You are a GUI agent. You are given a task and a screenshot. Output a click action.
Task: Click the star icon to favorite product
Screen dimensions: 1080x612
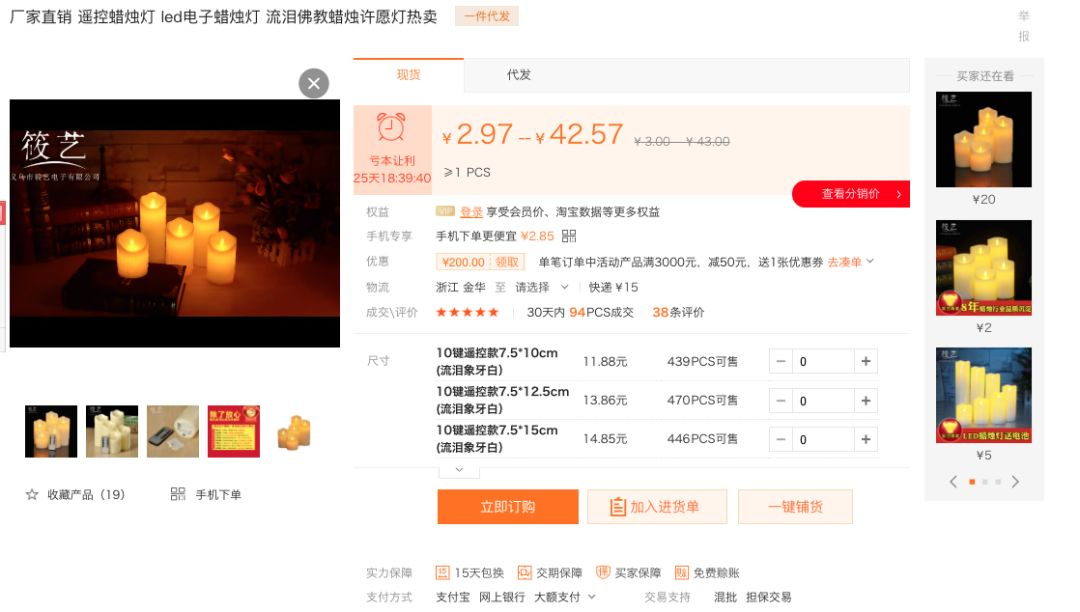32,494
